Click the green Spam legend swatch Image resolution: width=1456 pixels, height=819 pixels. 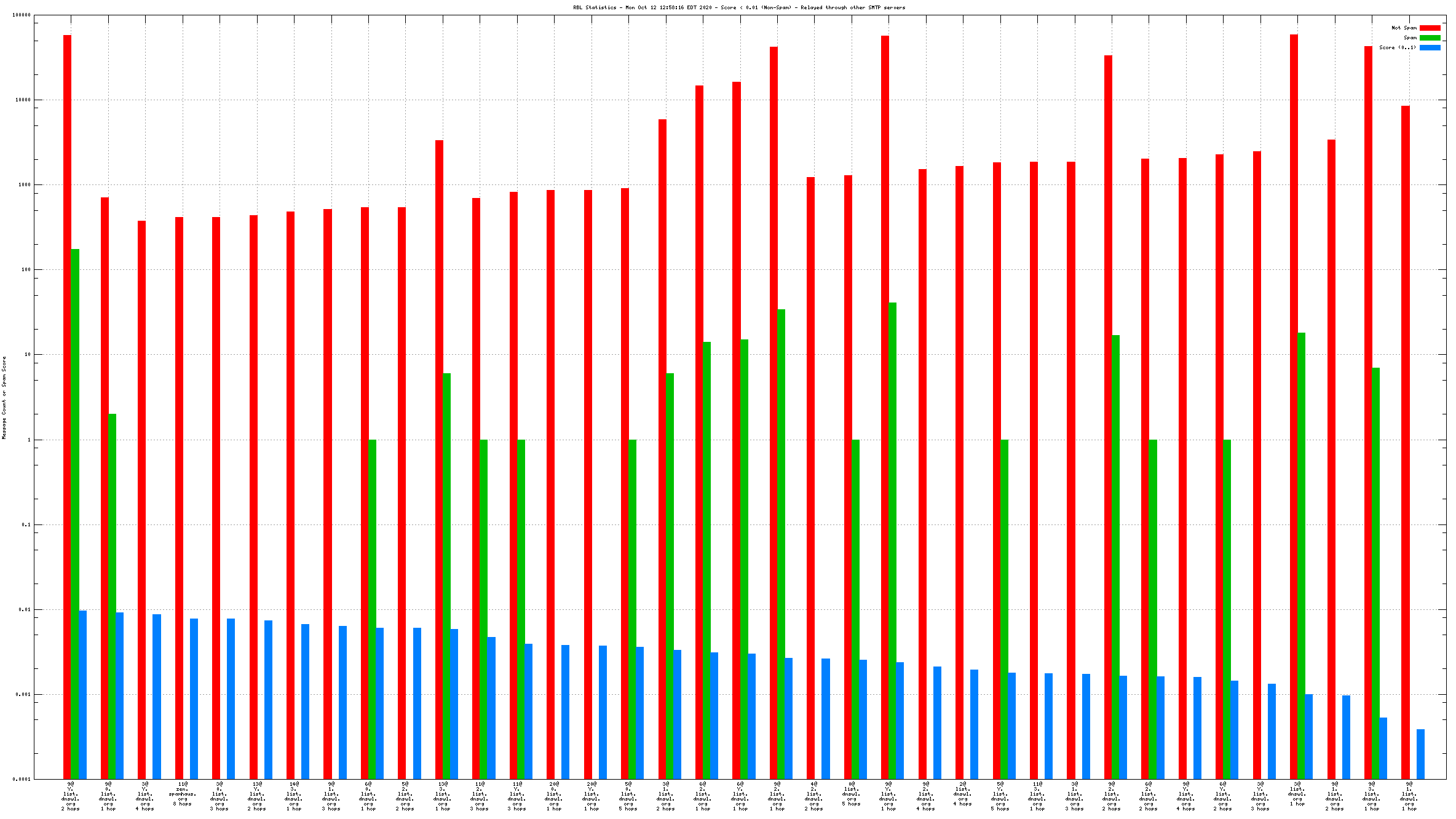tap(1430, 38)
